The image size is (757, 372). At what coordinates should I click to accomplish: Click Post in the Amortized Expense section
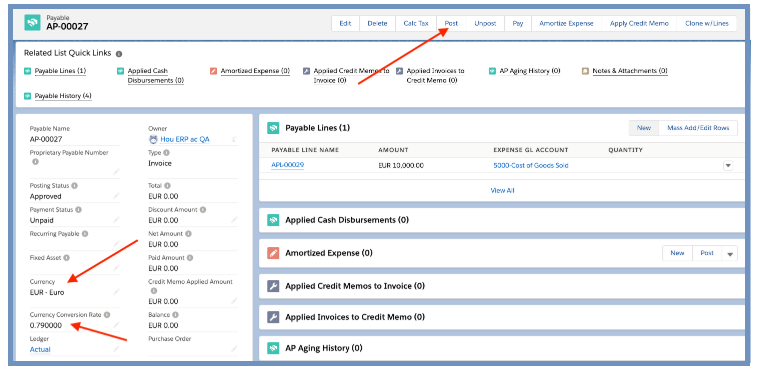(707, 253)
